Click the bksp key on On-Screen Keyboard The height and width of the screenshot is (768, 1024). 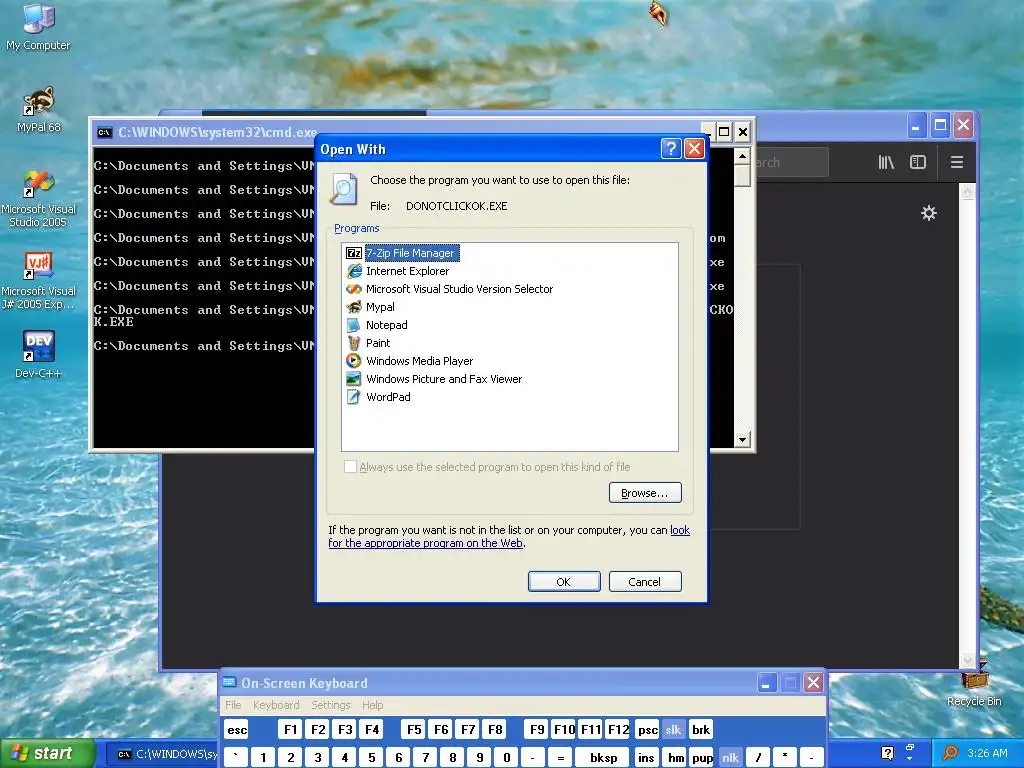pyautogui.click(x=603, y=758)
